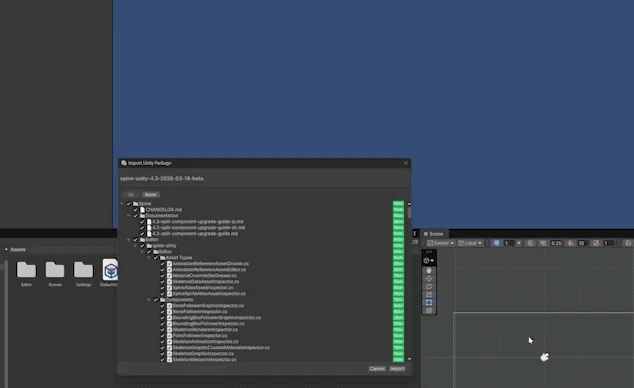634x388 pixels.
Task: Uncheck BoneFollowerGraphicInspector.cs checkbox
Action: (x=163, y=306)
